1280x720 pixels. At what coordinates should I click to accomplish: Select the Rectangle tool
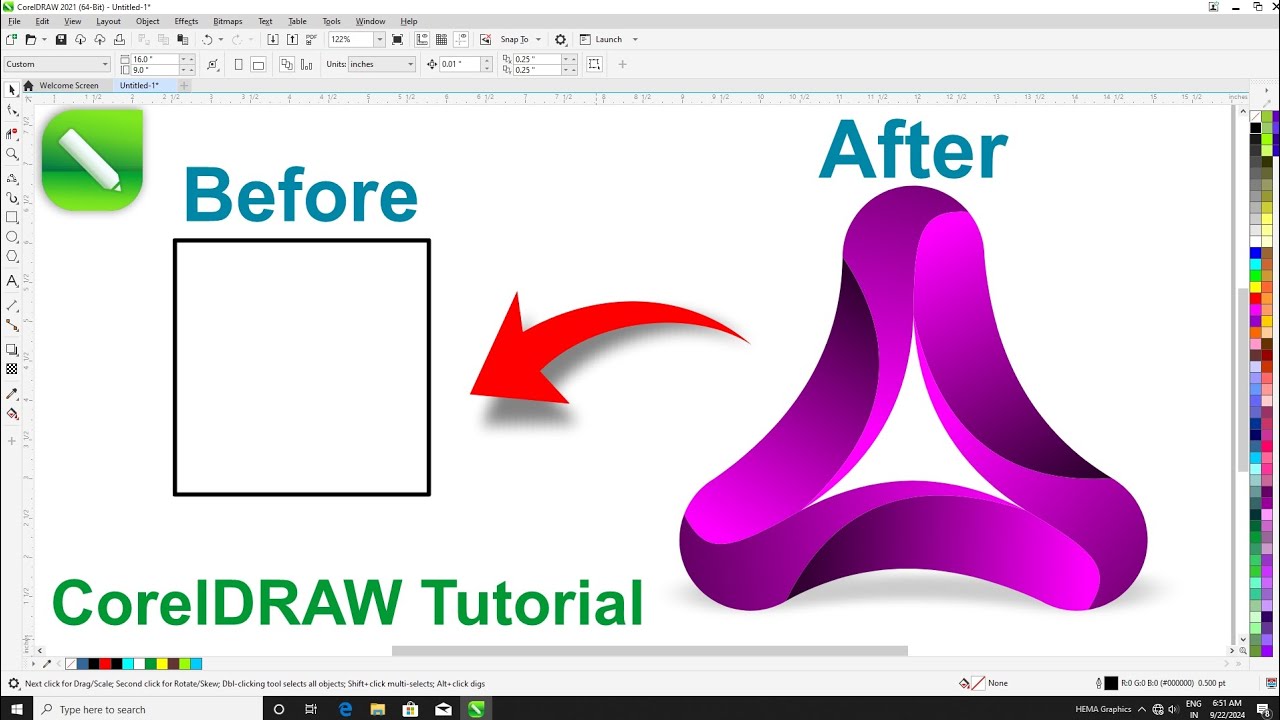point(12,217)
